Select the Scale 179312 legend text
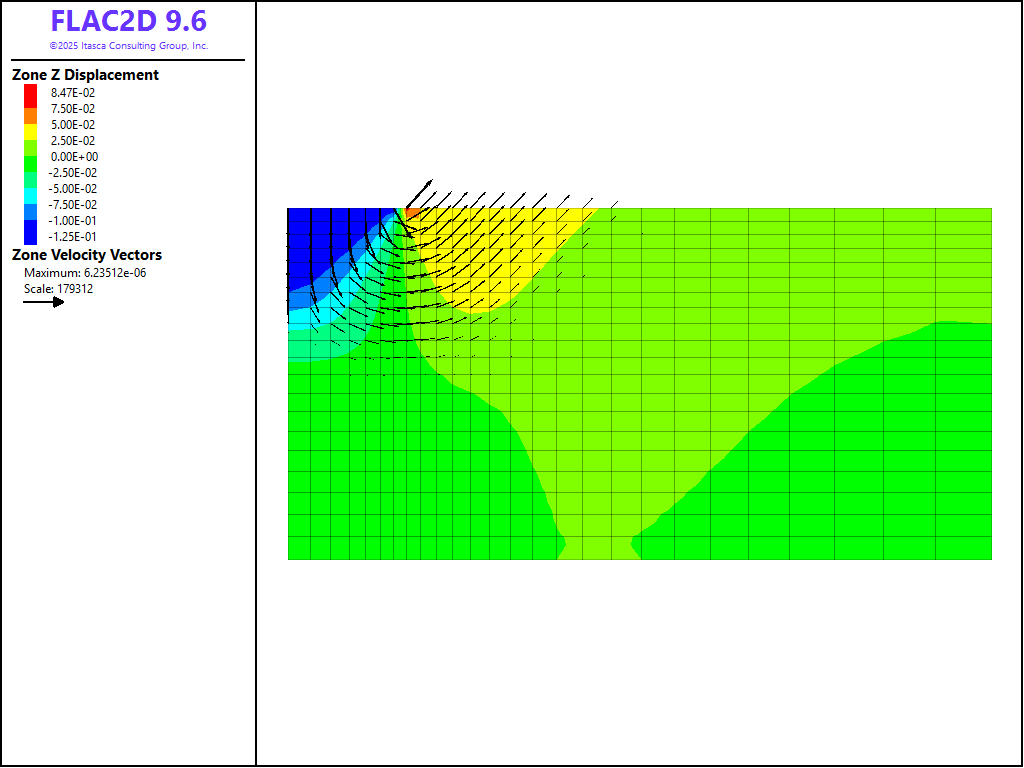Viewport: 1024px width, 768px height. (58, 289)
